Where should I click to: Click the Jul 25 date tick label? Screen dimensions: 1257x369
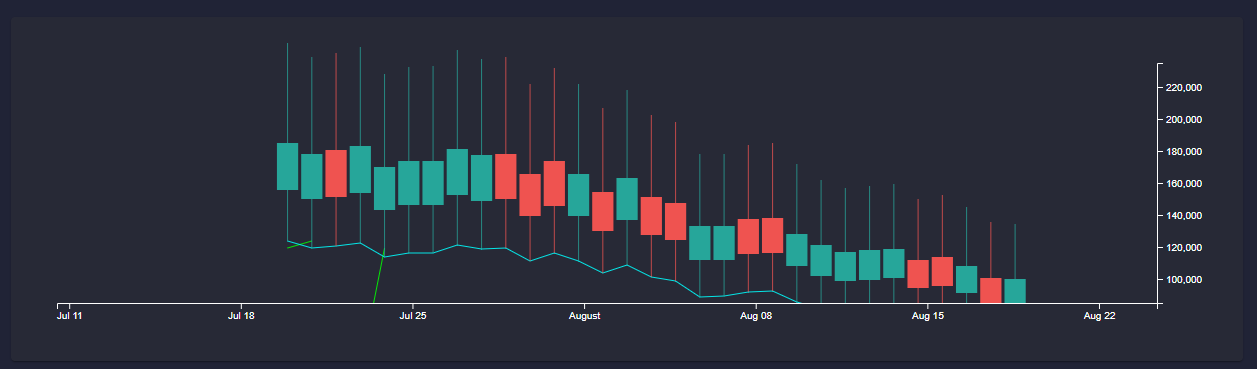point(413,316)
